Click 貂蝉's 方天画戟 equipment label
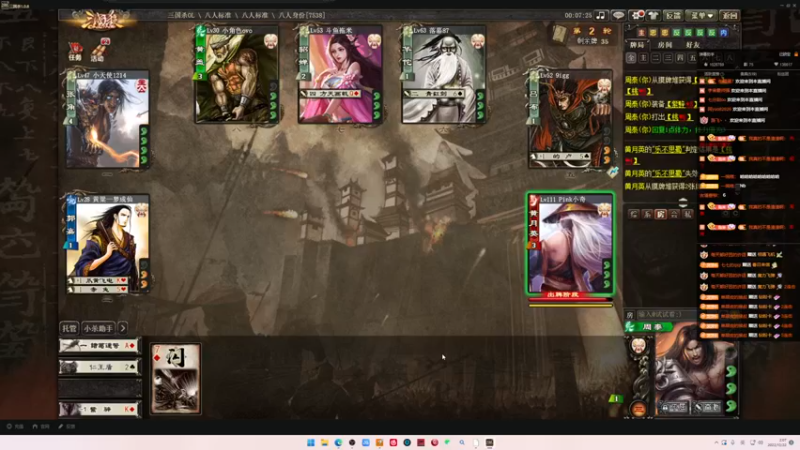This screenshot has height=450, width=800. (x=333, y=94)
